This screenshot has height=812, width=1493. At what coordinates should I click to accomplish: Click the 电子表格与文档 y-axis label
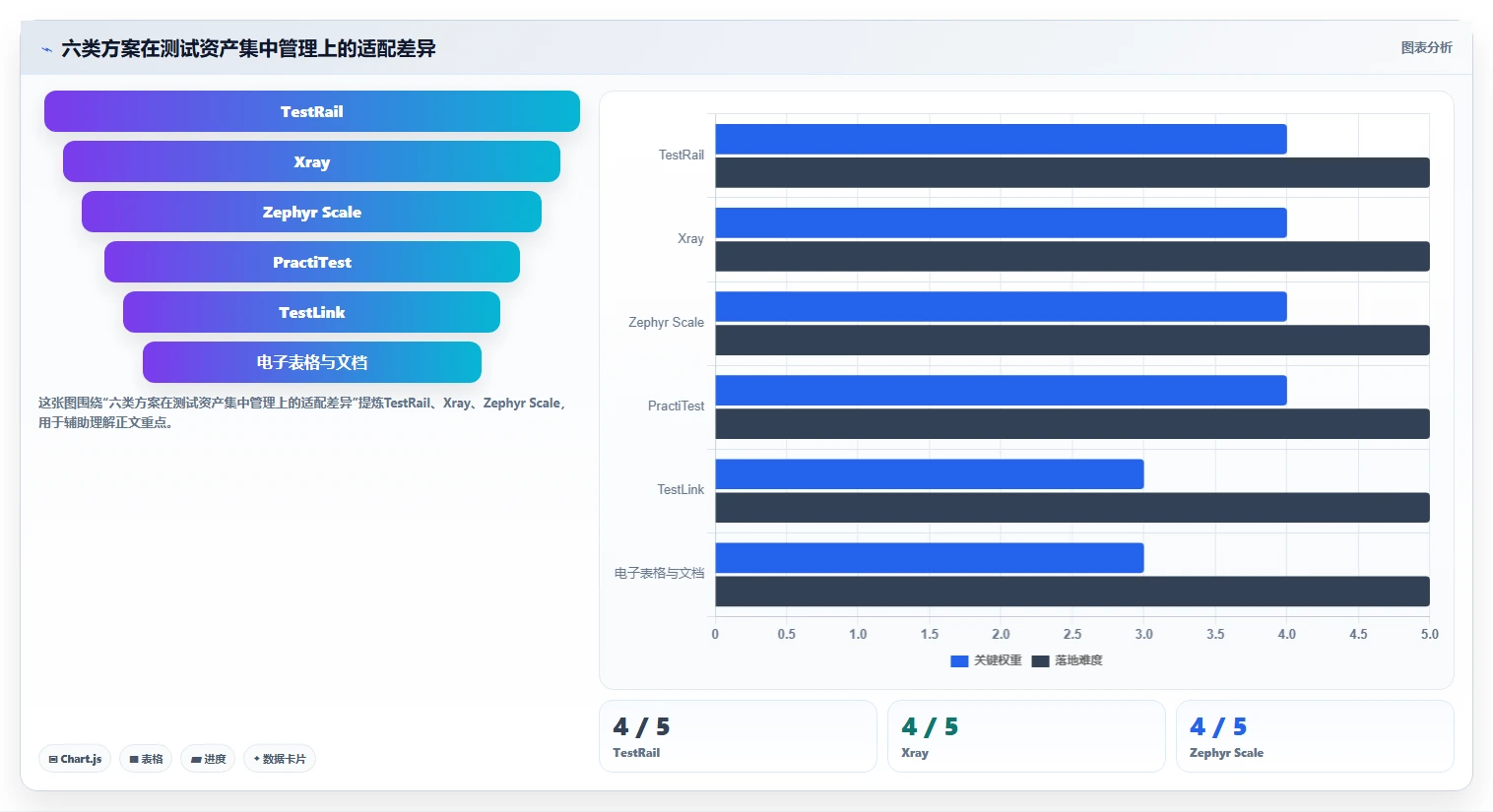coord(659,573)
